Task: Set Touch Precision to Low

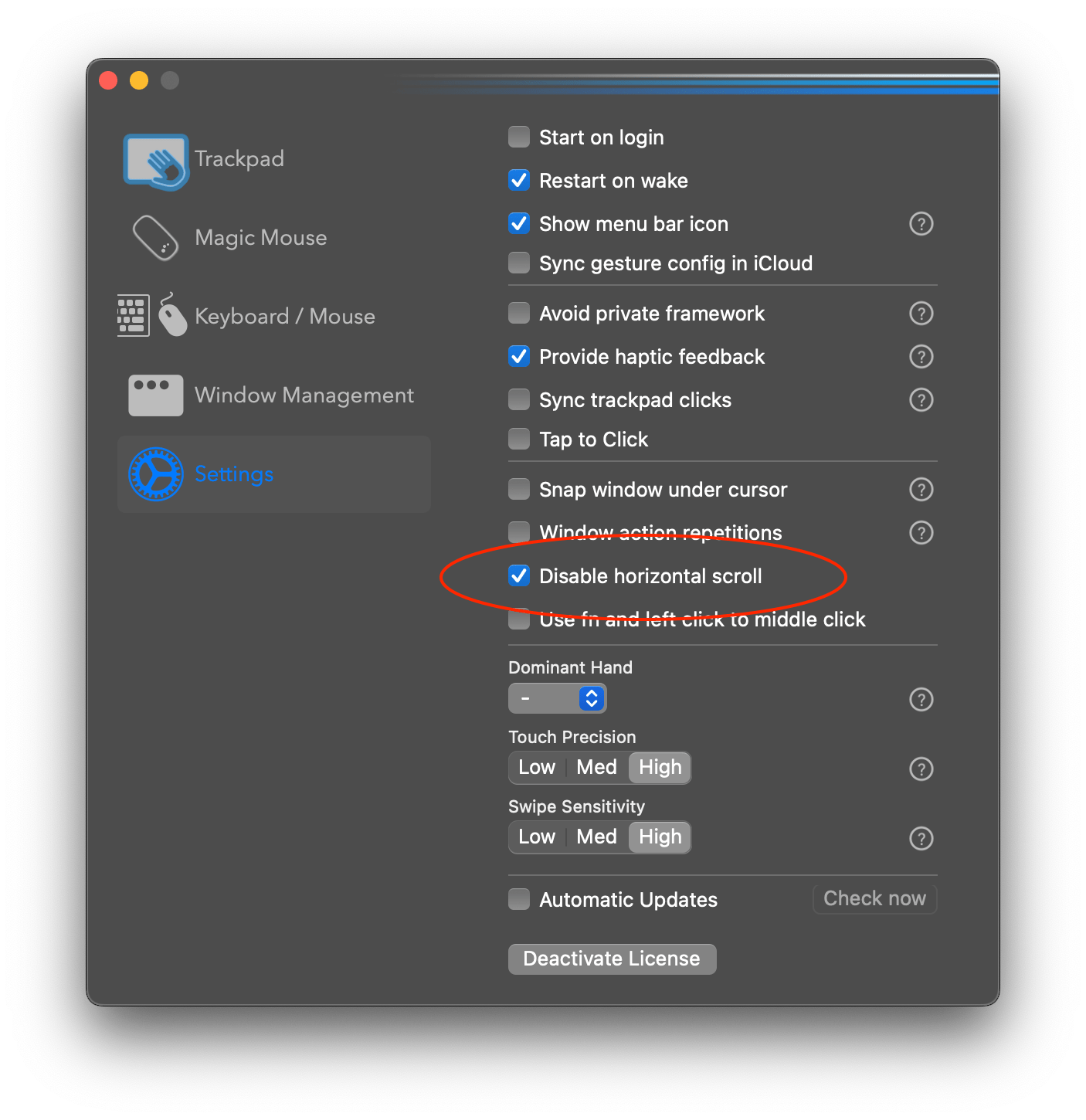Action: 536,767
